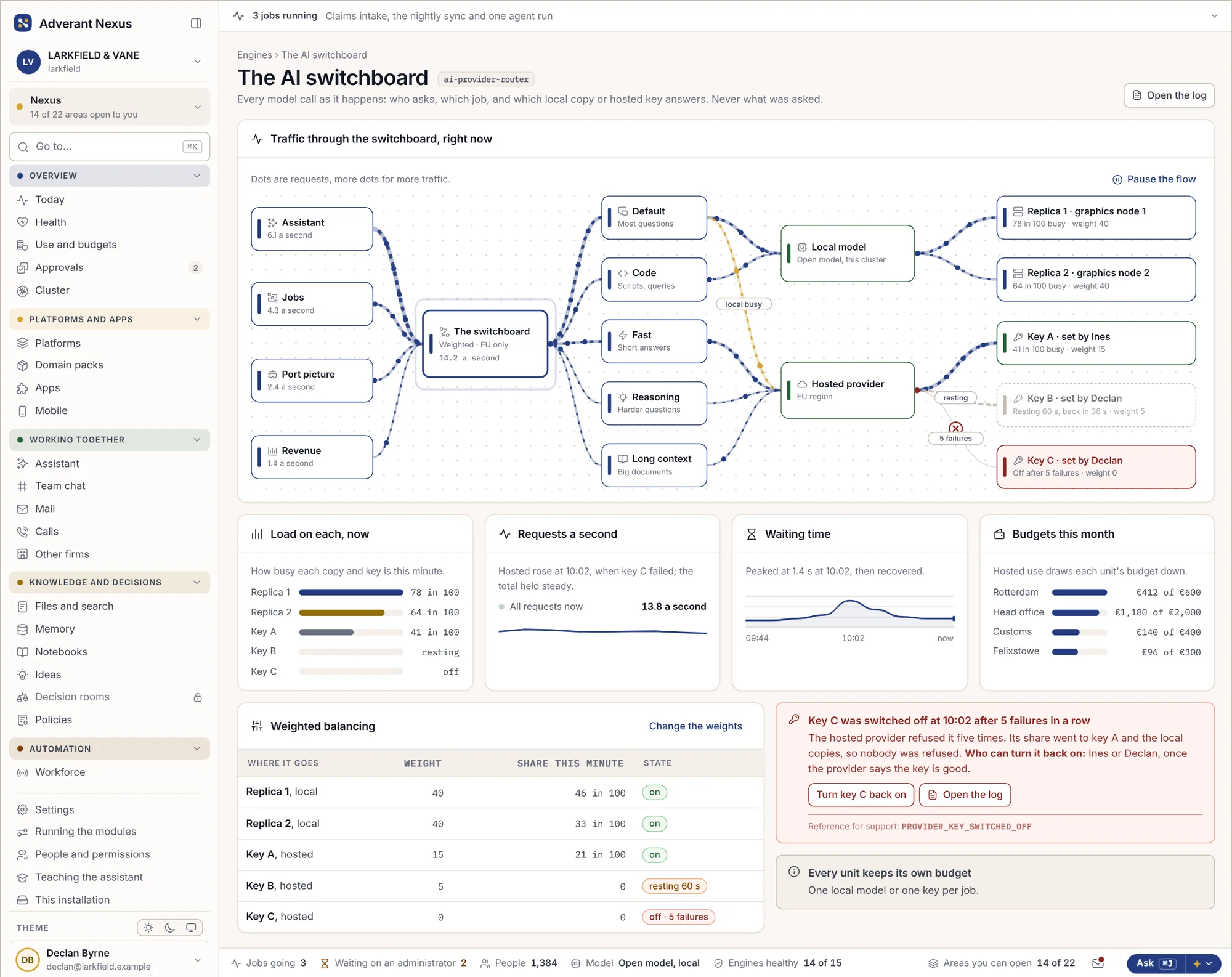Viewport: 1232px width, 977px height.
Task: Click Engines breadcrumb link
Action: pyautogui.click(x=254, y=55)
